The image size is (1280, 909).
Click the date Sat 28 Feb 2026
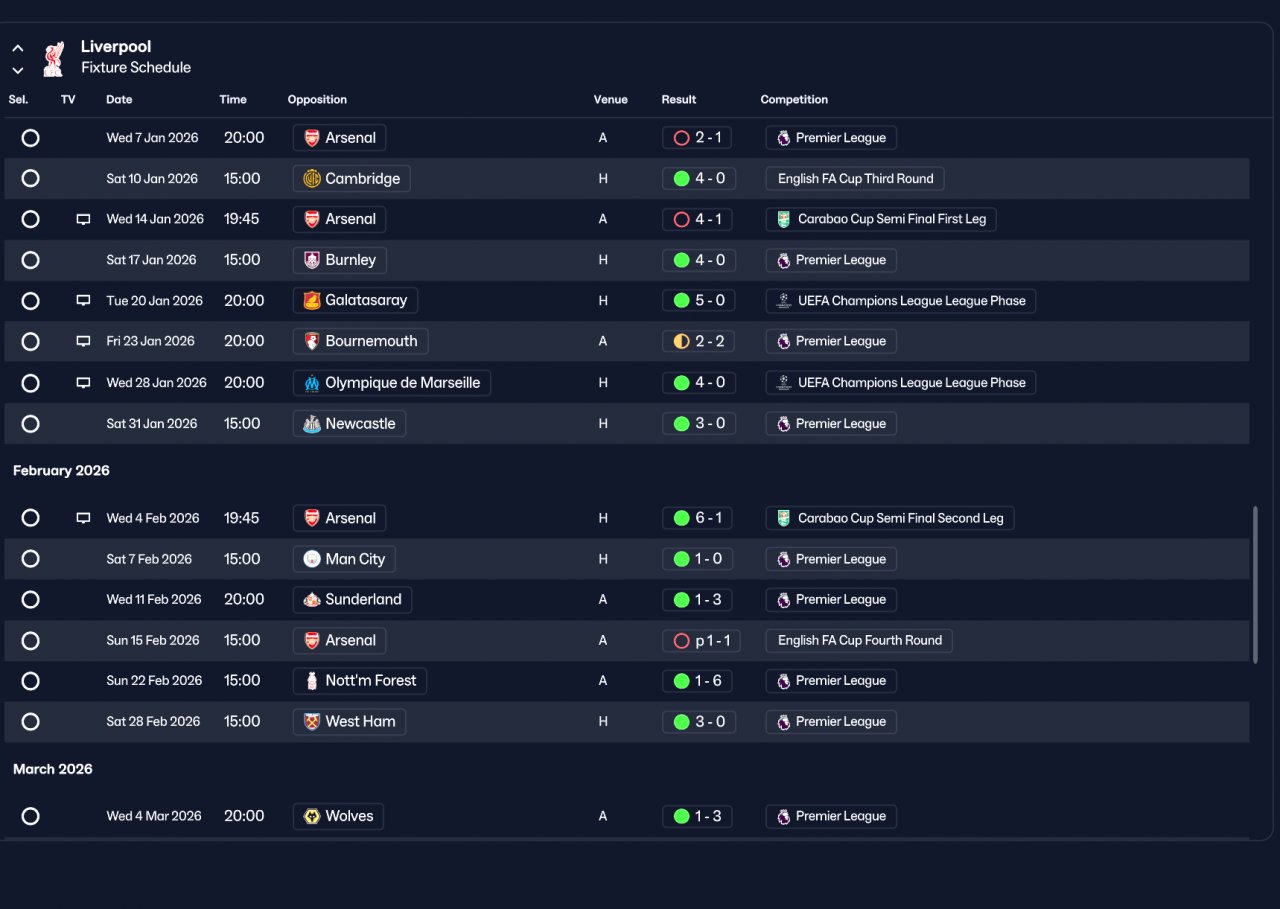pyautogui.click(x=153, y=722)
